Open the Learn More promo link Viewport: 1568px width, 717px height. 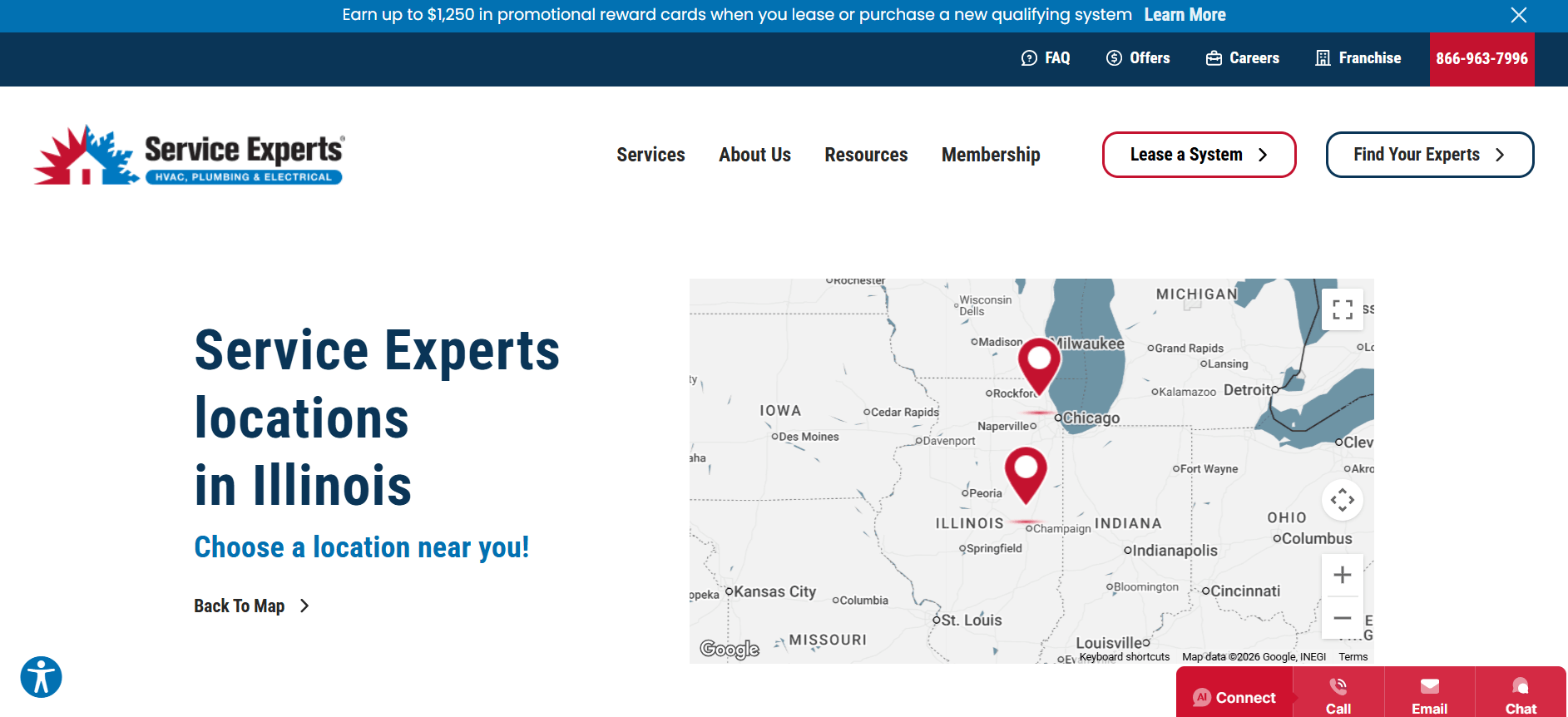1185,15
